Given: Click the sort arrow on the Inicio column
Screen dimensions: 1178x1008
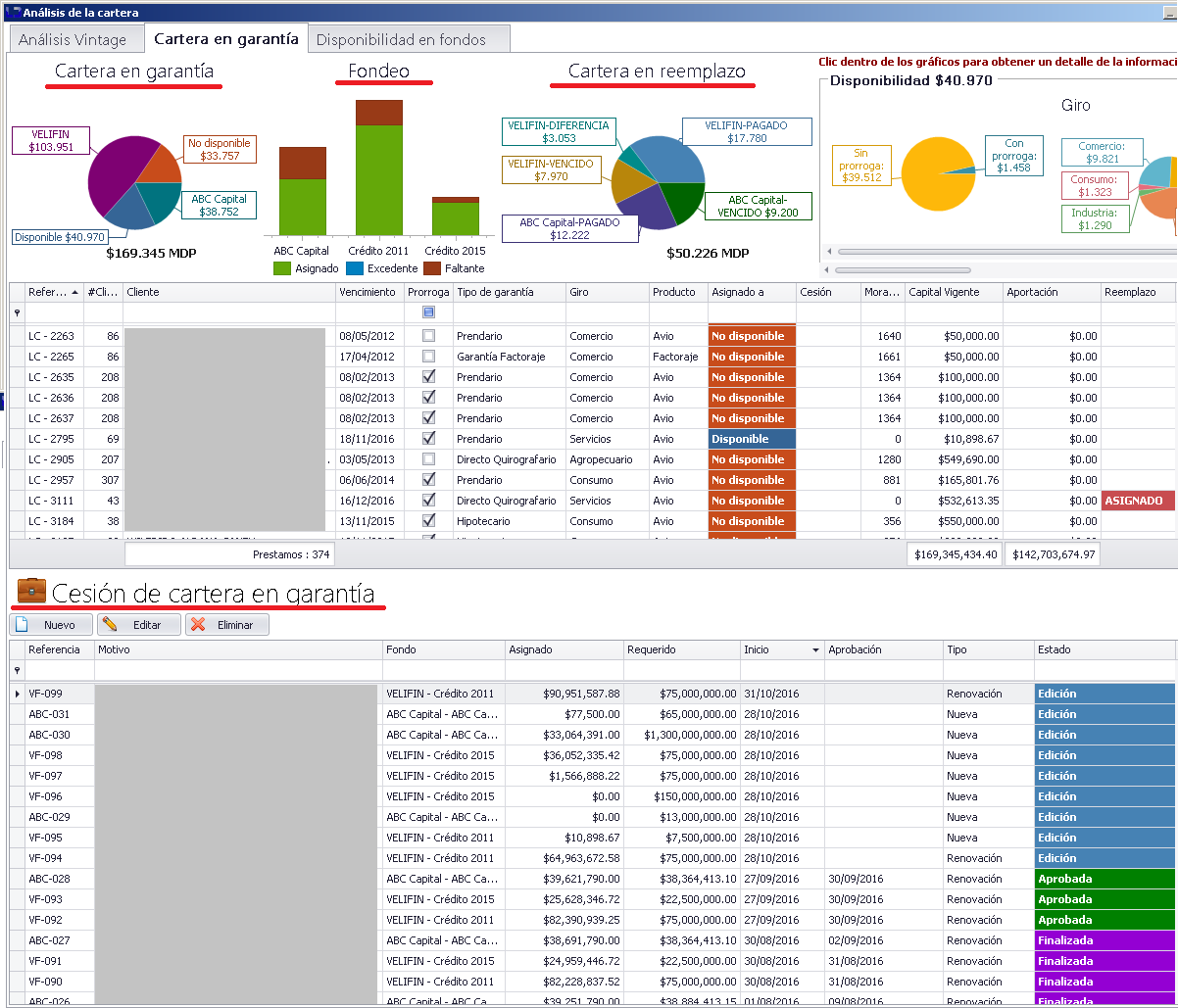Looking at the screenshot, I should [x=815, y=649].
